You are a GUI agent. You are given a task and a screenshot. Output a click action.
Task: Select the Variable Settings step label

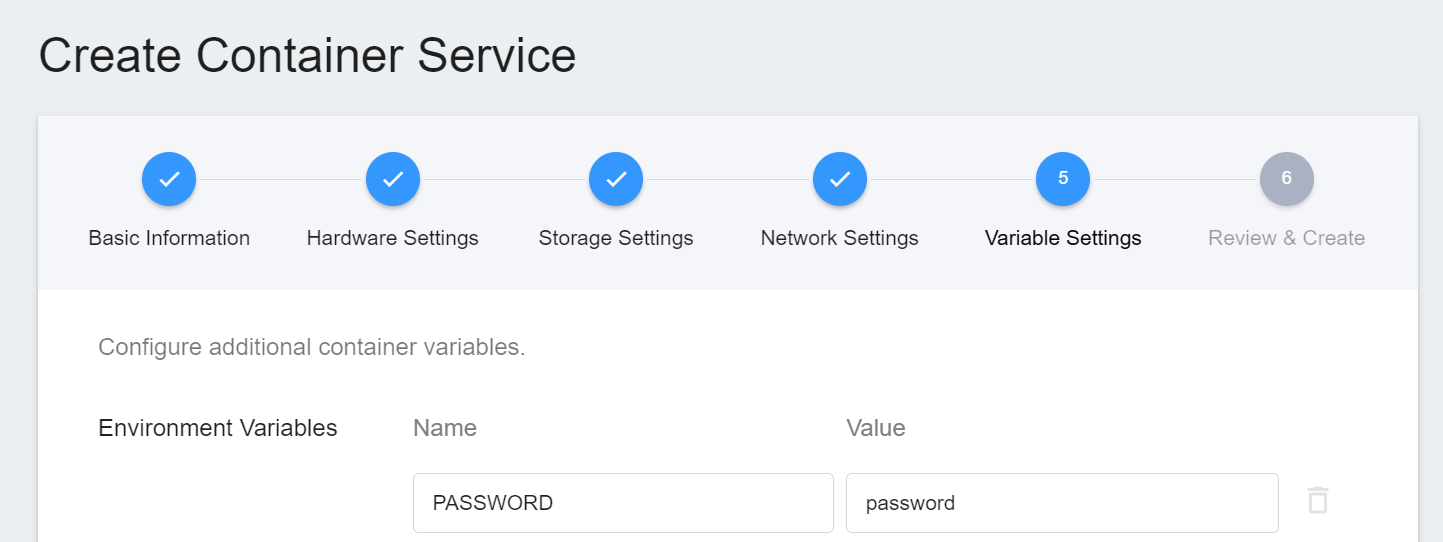coord(1063,238)
